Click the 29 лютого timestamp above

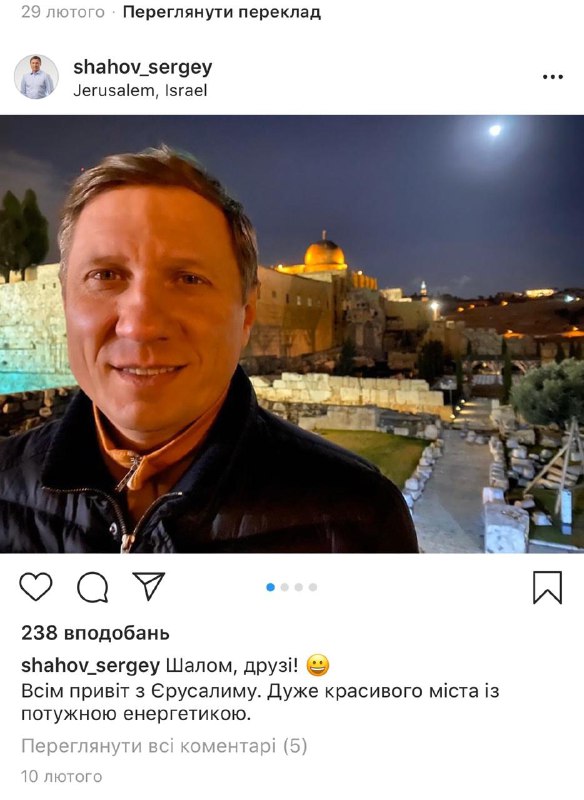(63, 12)
